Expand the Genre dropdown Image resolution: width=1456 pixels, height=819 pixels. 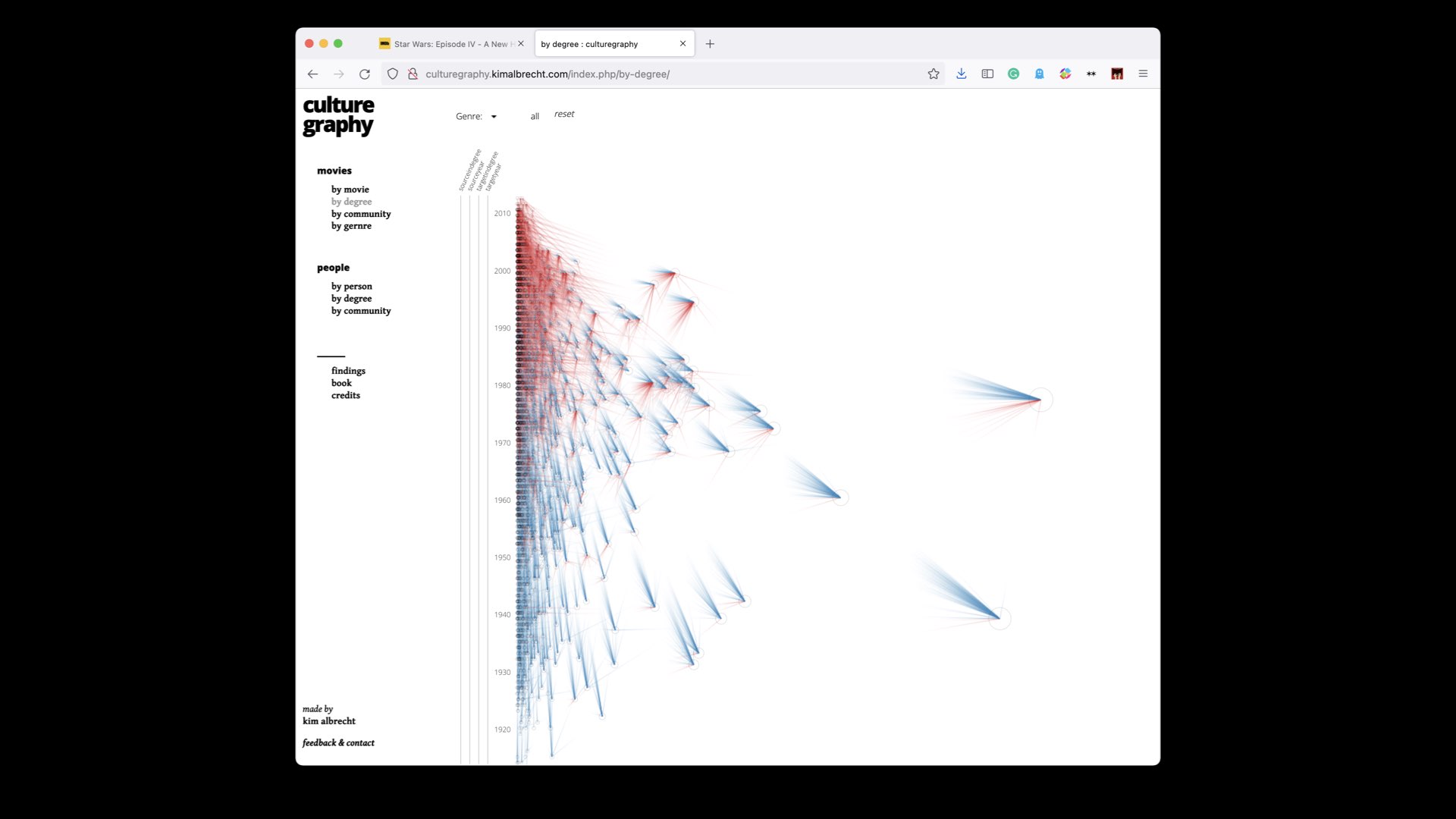pyautogui.click(x=476, y=117)
